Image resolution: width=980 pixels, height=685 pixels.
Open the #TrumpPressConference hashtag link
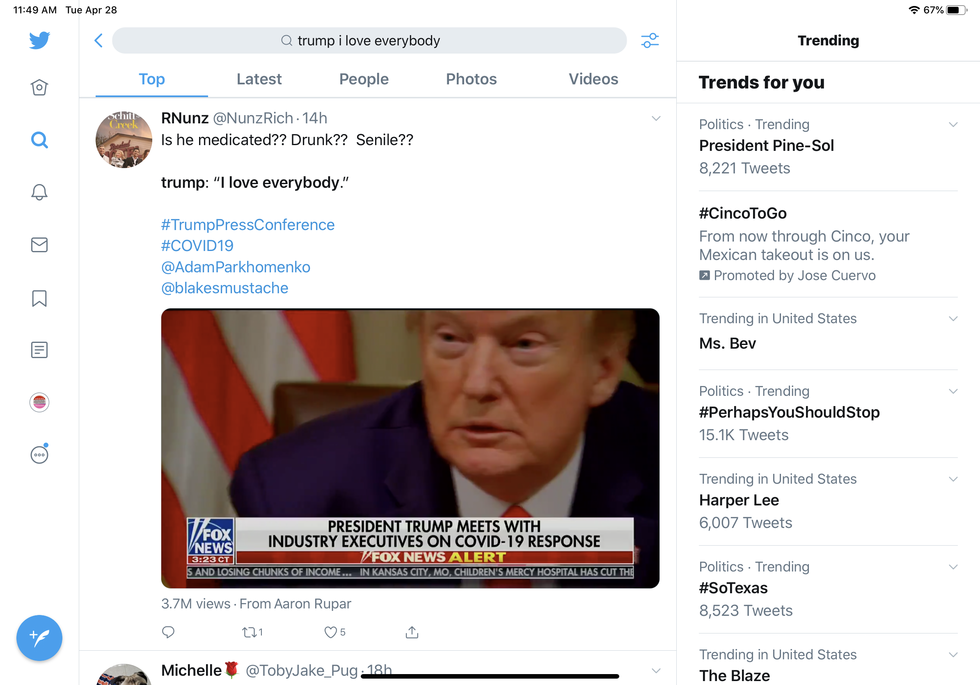click(x=248, y=225)
